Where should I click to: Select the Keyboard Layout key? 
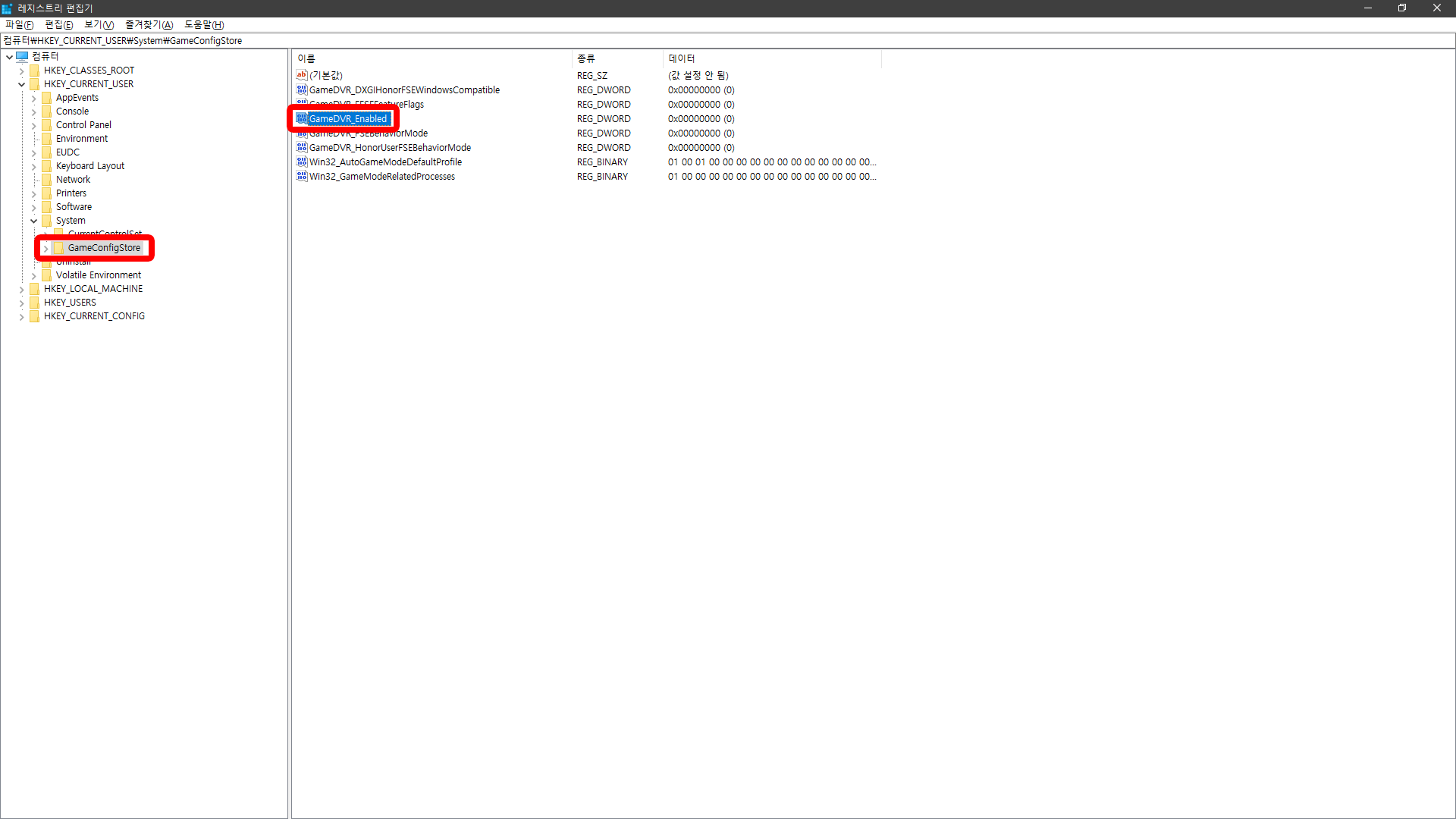coord(89,166)
